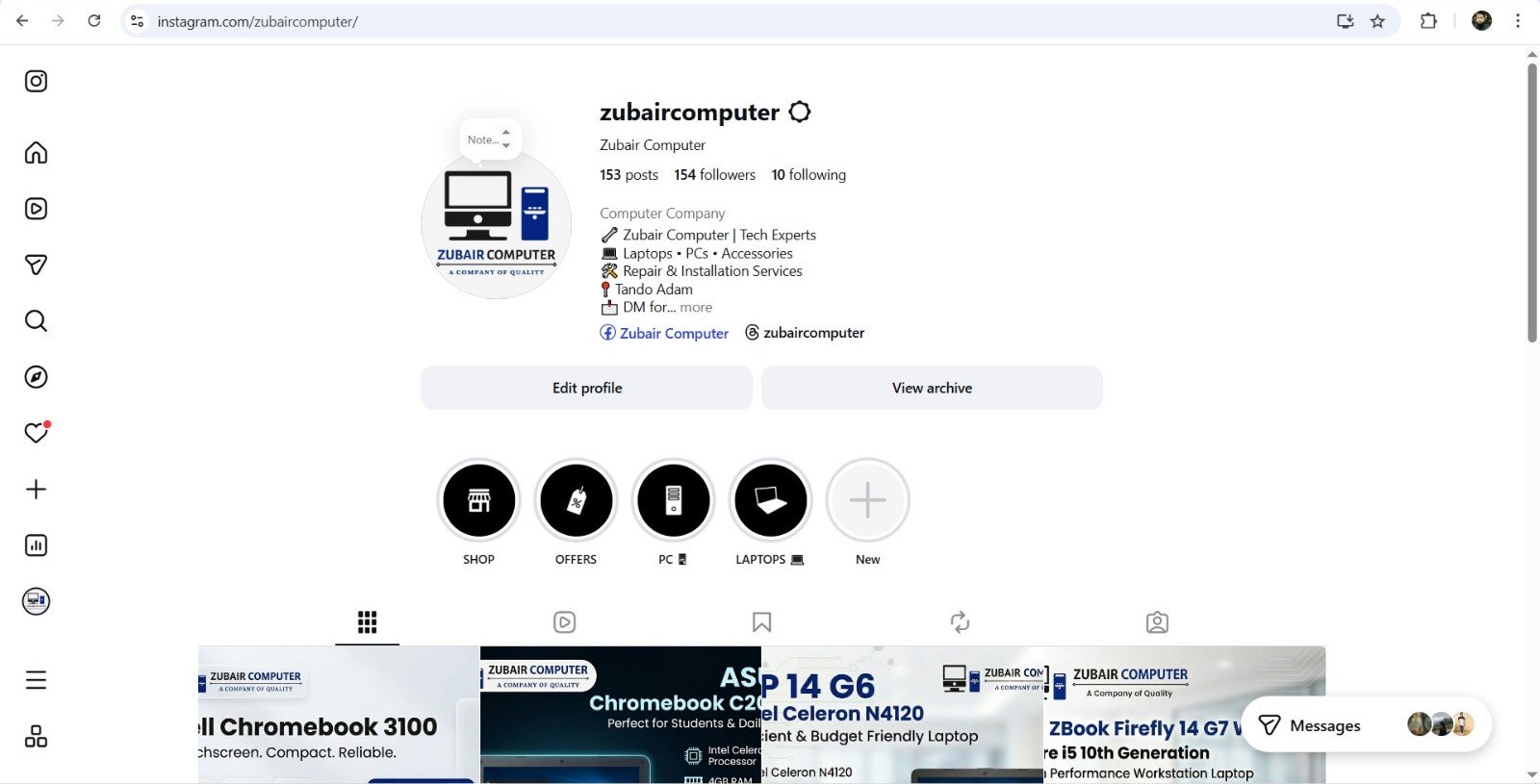Click the vertical page scrollbar thumb
The width and height of the screenshot is (1540, 784).
tap(1532, 202)
